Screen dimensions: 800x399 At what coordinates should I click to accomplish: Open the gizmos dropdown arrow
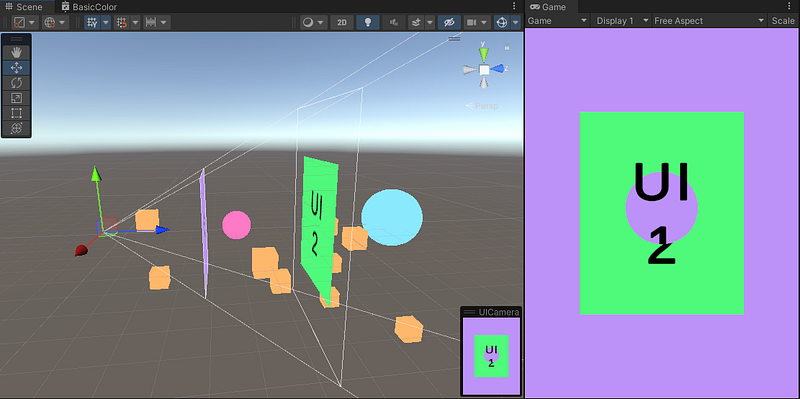tap(515, 22)
